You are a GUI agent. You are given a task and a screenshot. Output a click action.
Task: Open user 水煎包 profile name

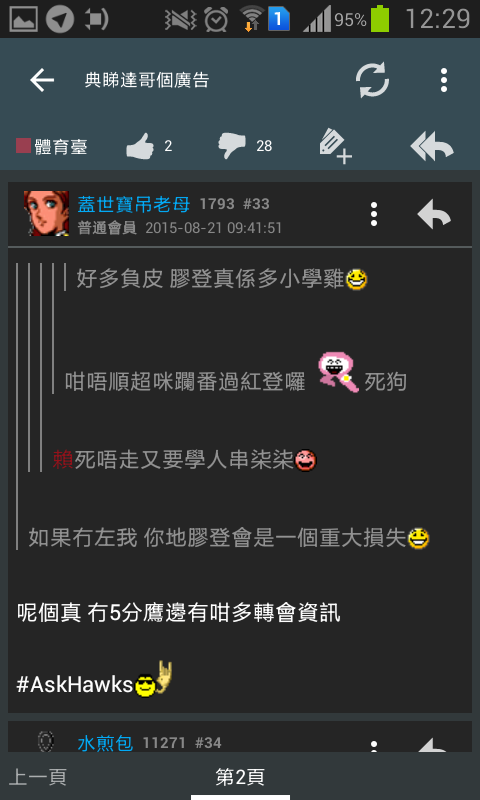click(x=105, y=743)
